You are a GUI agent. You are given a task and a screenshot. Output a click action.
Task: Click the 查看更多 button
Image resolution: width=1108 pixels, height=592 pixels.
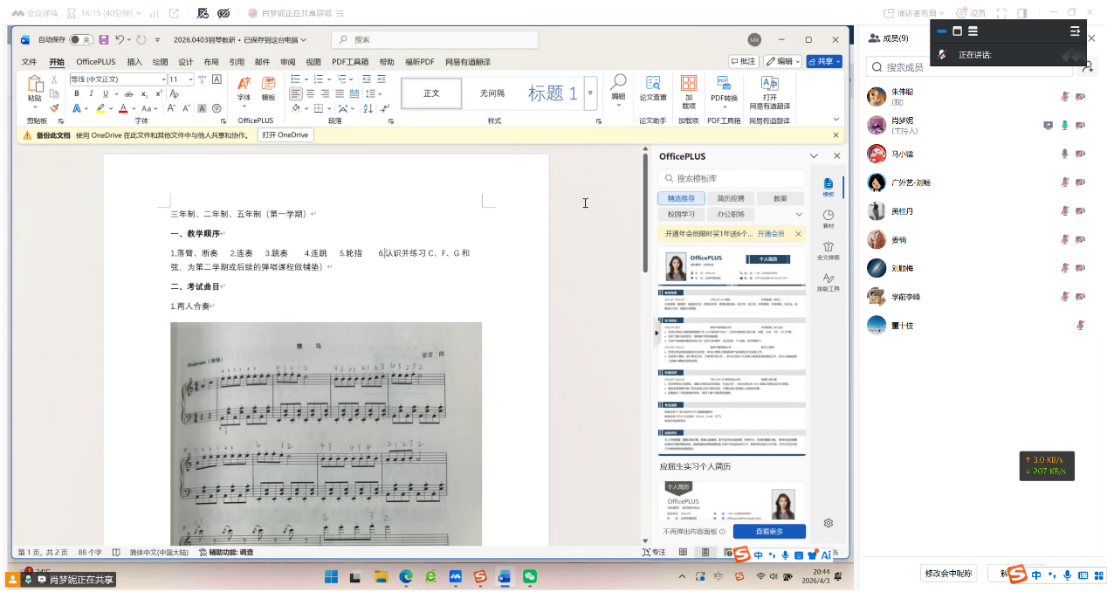[769, 531]
